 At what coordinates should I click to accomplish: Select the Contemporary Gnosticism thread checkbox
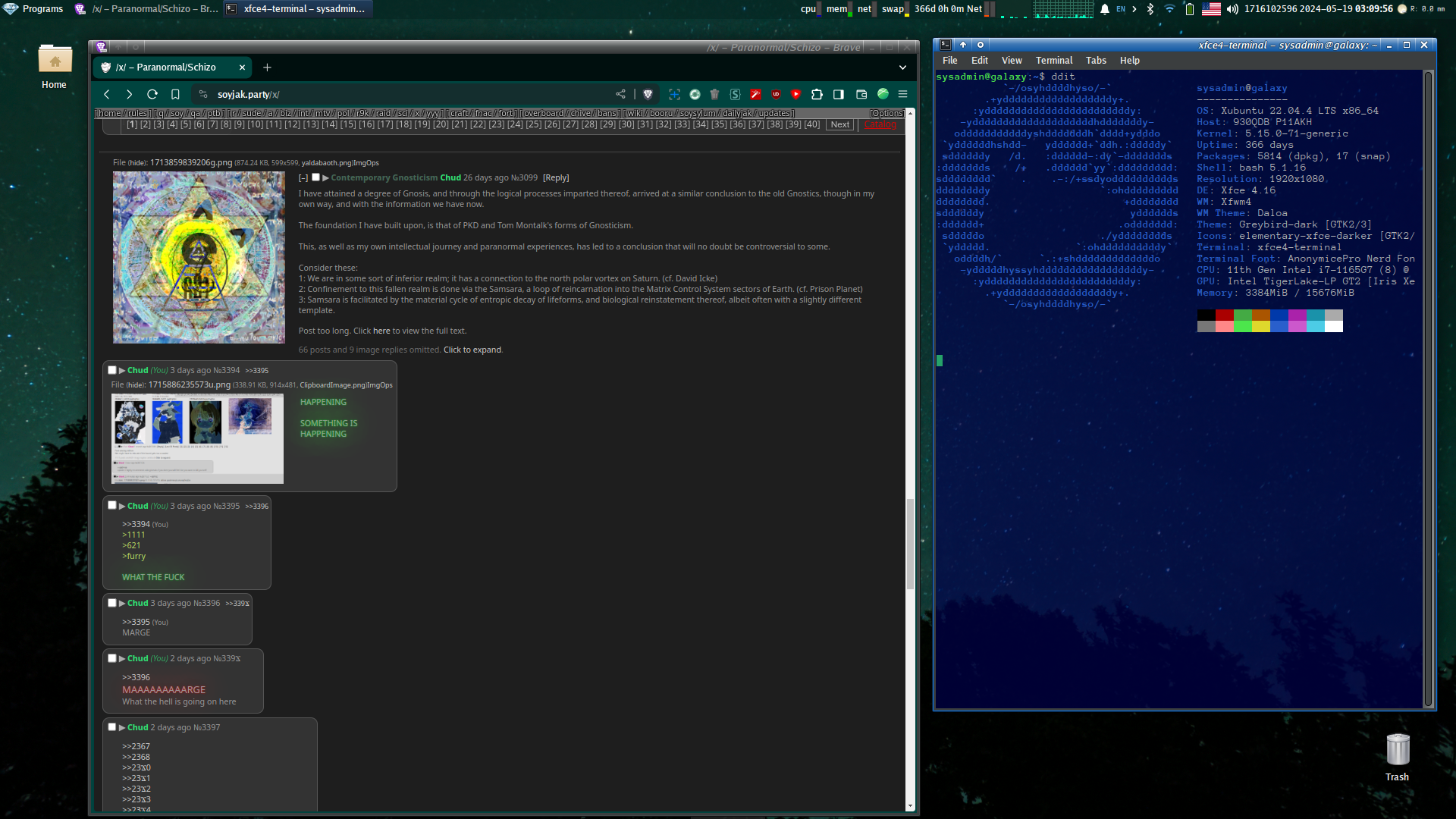point(315,177)
